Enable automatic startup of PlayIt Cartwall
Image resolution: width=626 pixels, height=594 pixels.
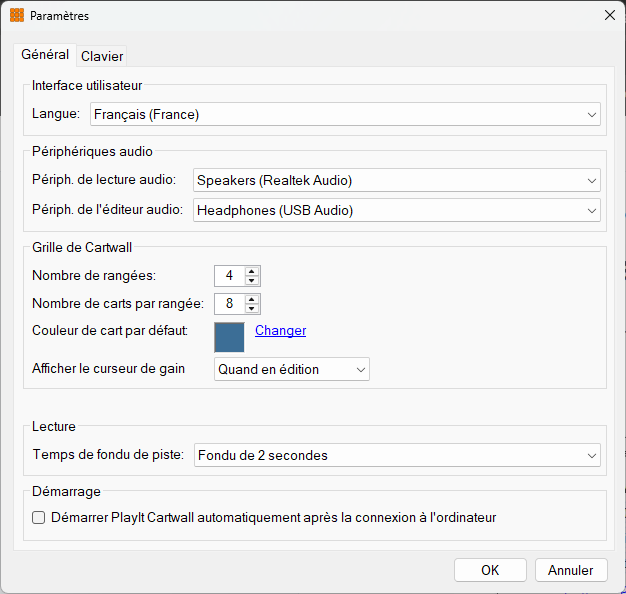tap(38, 518)
